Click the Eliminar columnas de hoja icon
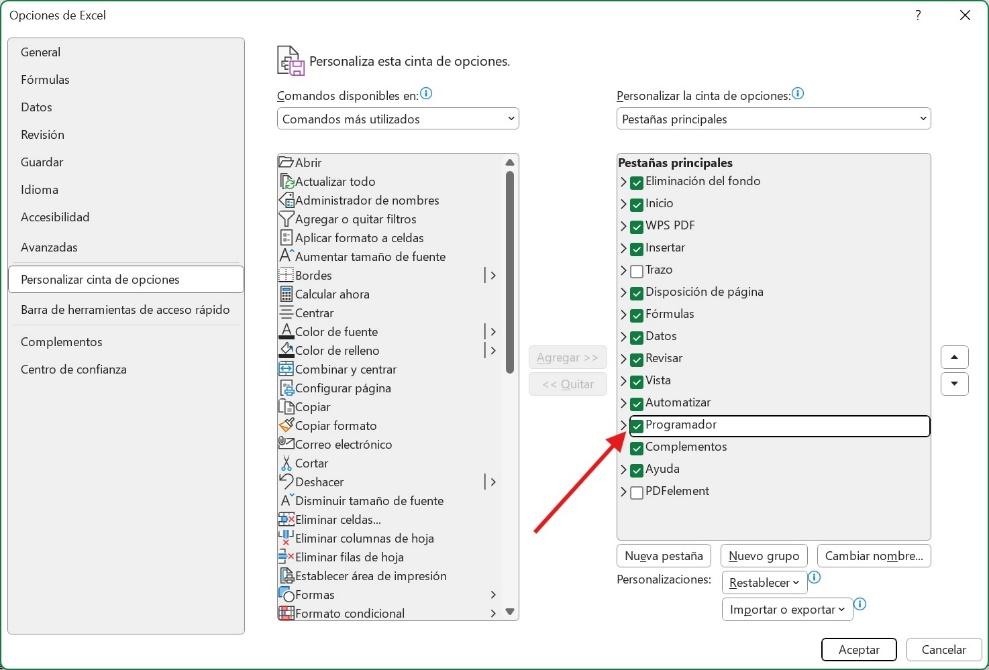The image size is (989, 670). click(286, 538)
